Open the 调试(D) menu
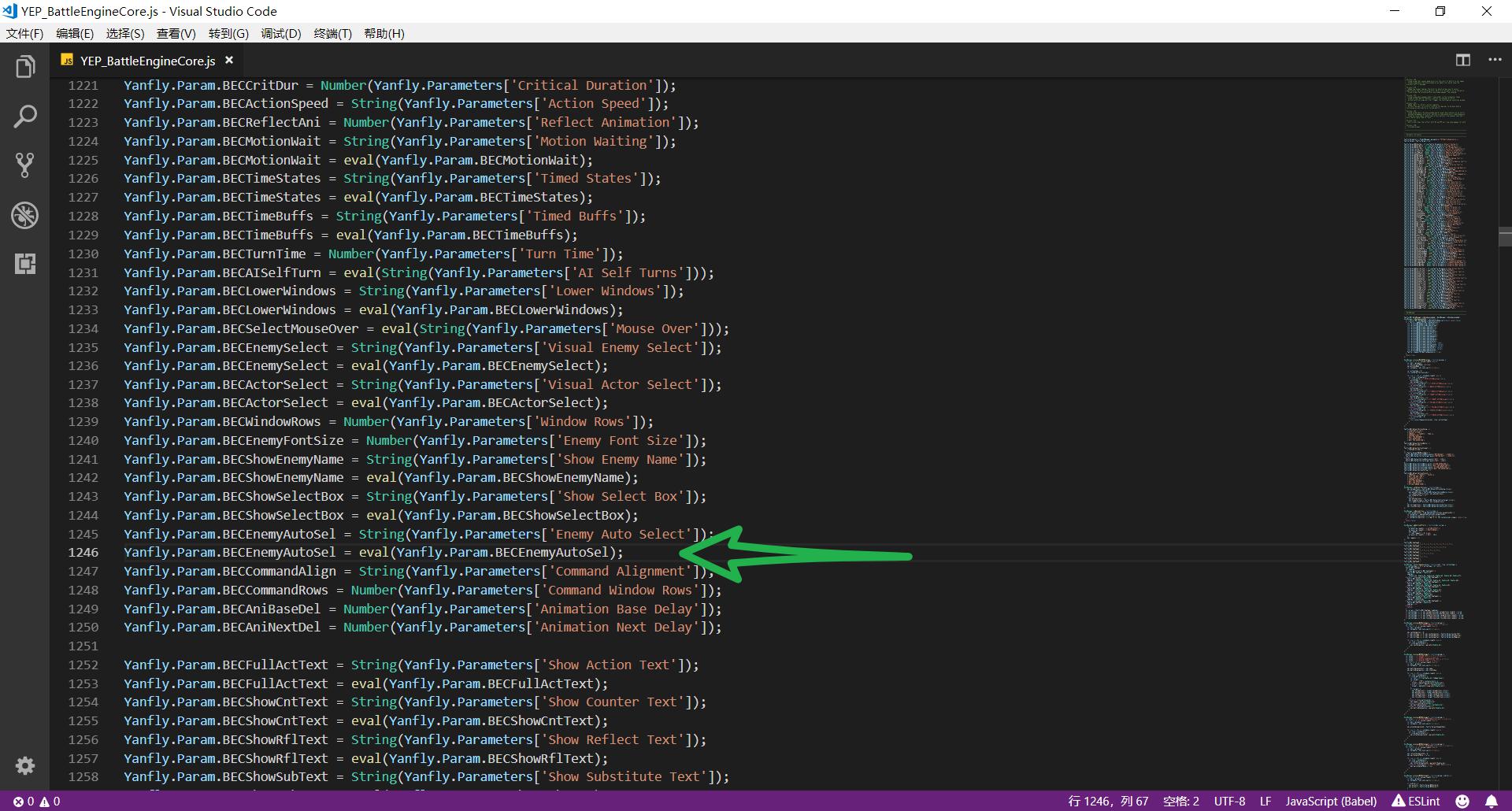The image size is (1512, 811). (281, 33)
